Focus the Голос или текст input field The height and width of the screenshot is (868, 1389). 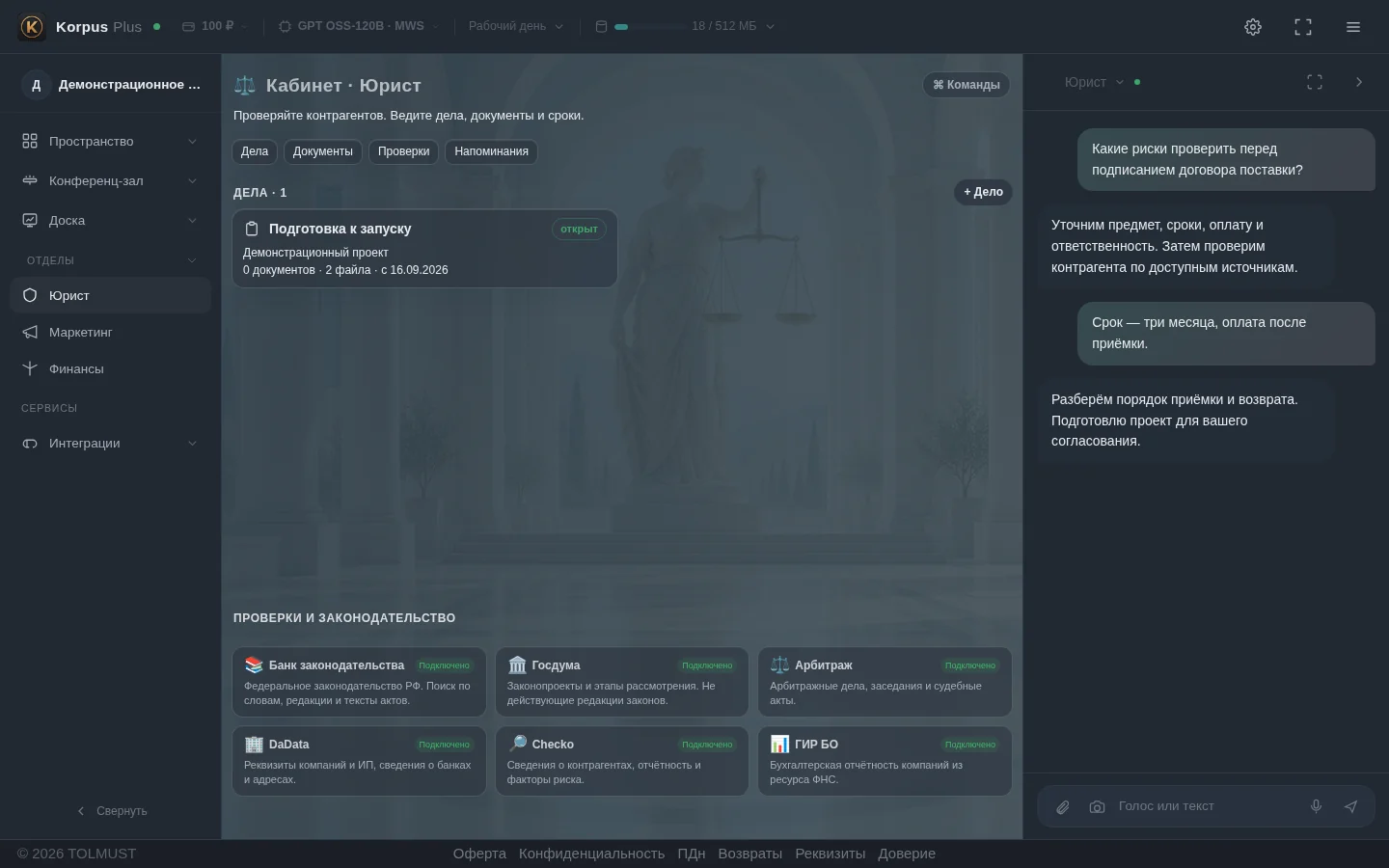coord(1206,806)
